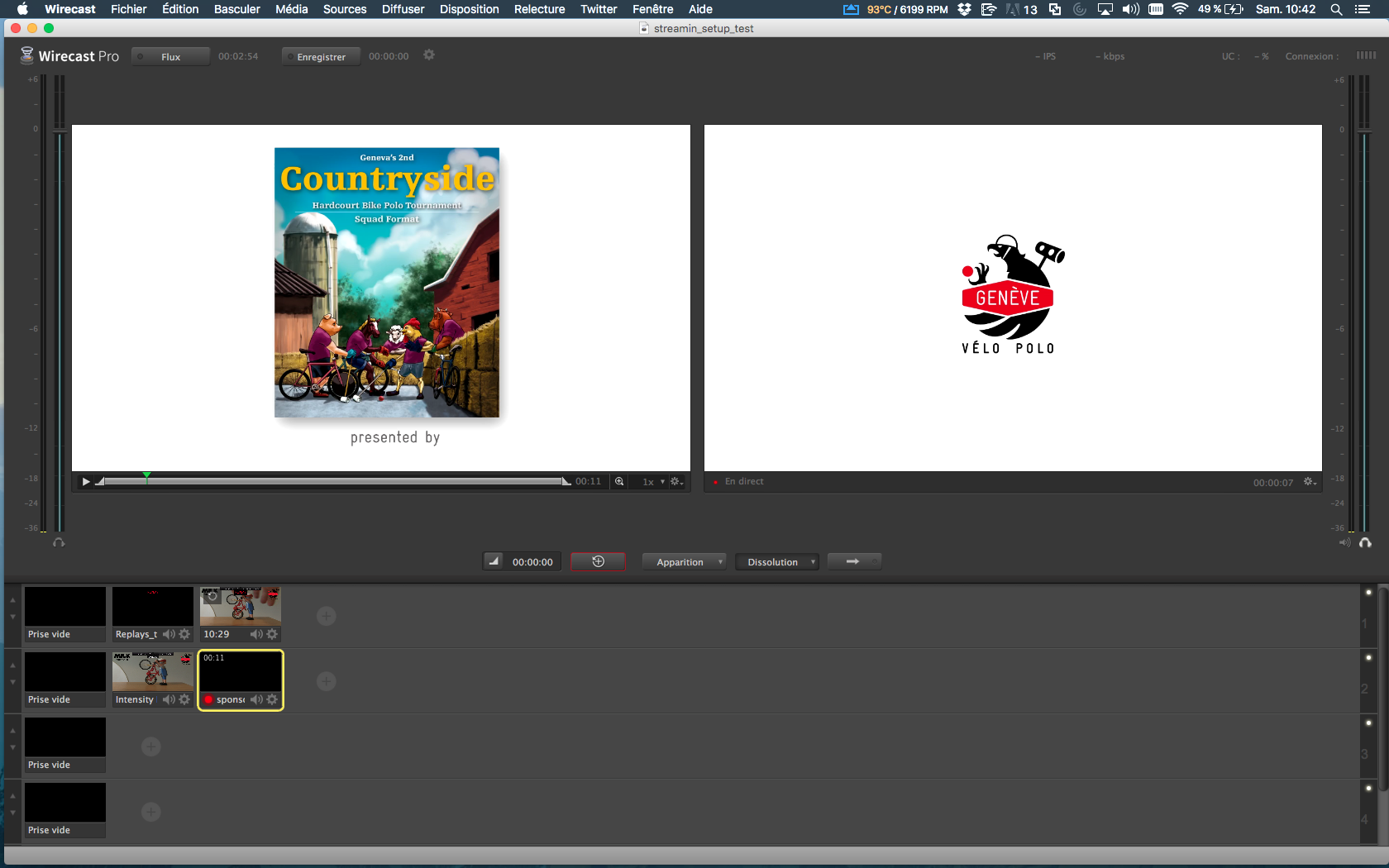The image size is (1389, 868).
Task: Mute audio on the sponsor shot
Action: (256, 699)
